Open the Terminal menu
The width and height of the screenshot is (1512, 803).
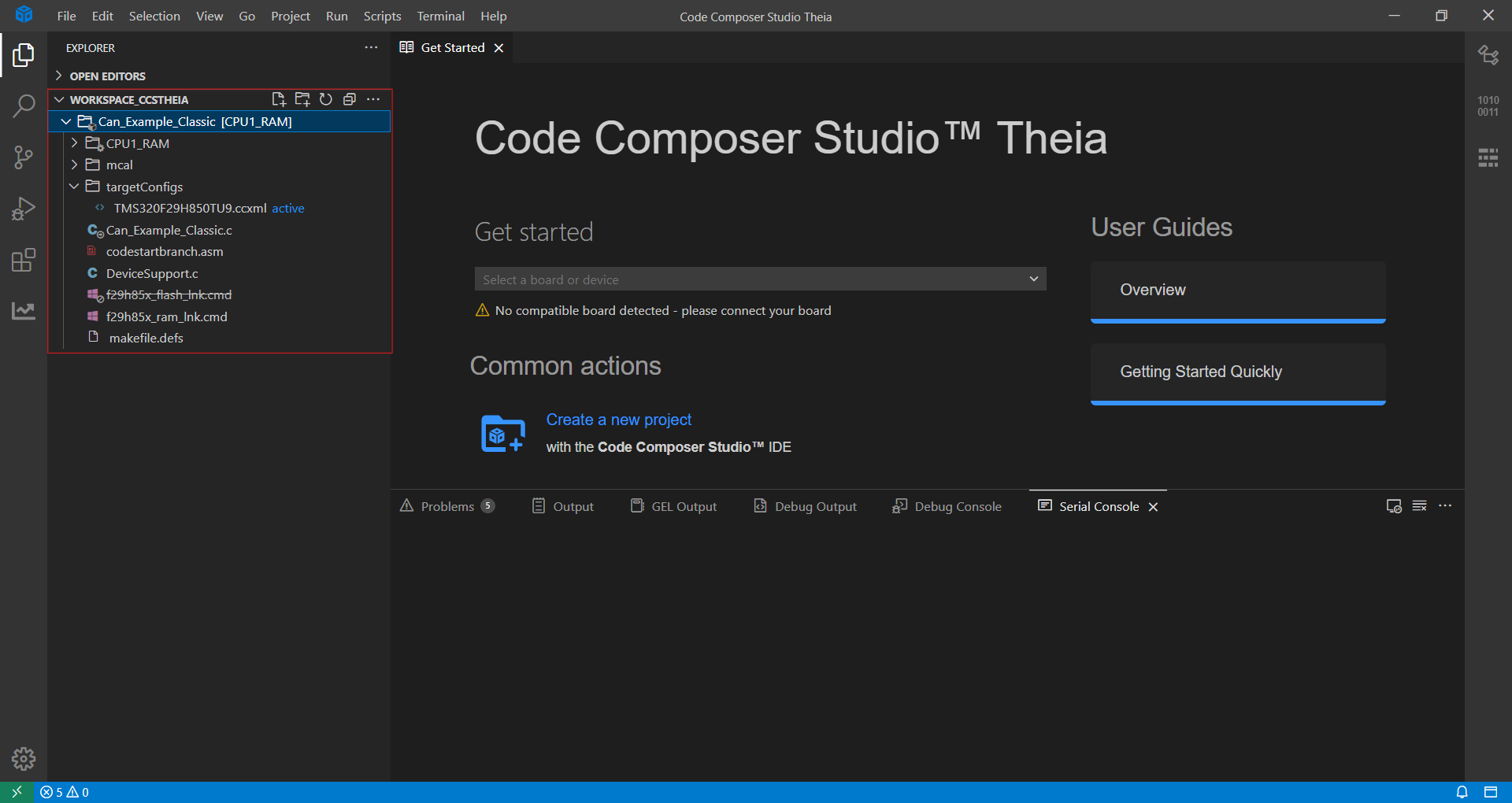click(x=440, y=16)
